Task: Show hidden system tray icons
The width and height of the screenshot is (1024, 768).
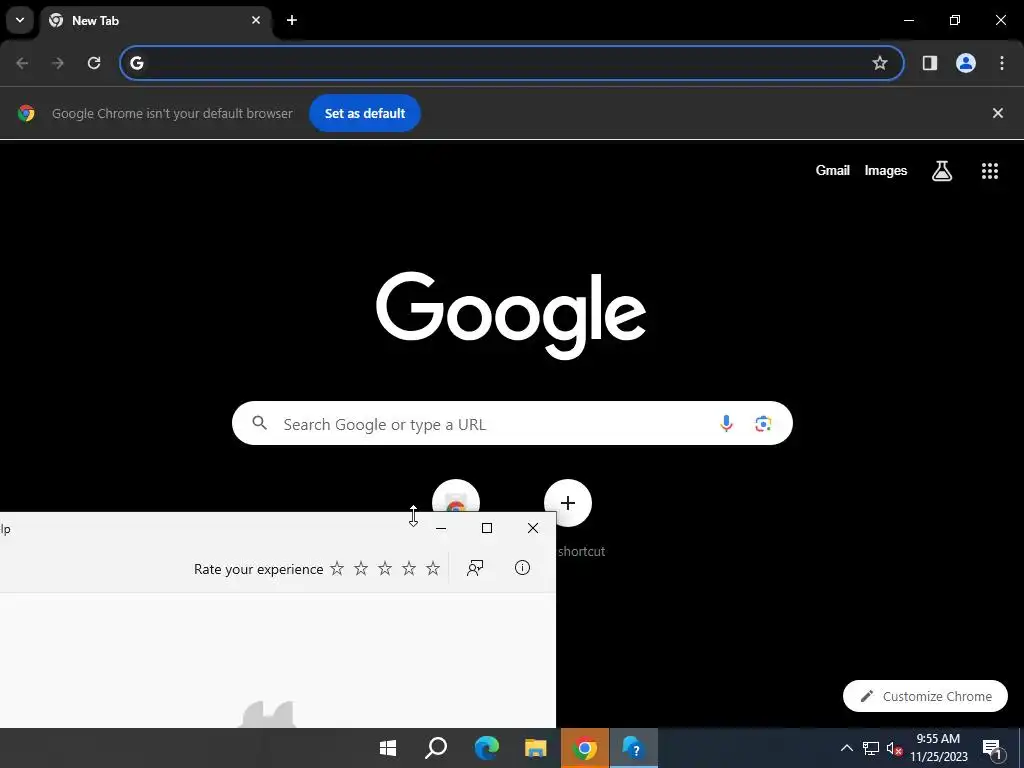Action: [x=846, y=748]
